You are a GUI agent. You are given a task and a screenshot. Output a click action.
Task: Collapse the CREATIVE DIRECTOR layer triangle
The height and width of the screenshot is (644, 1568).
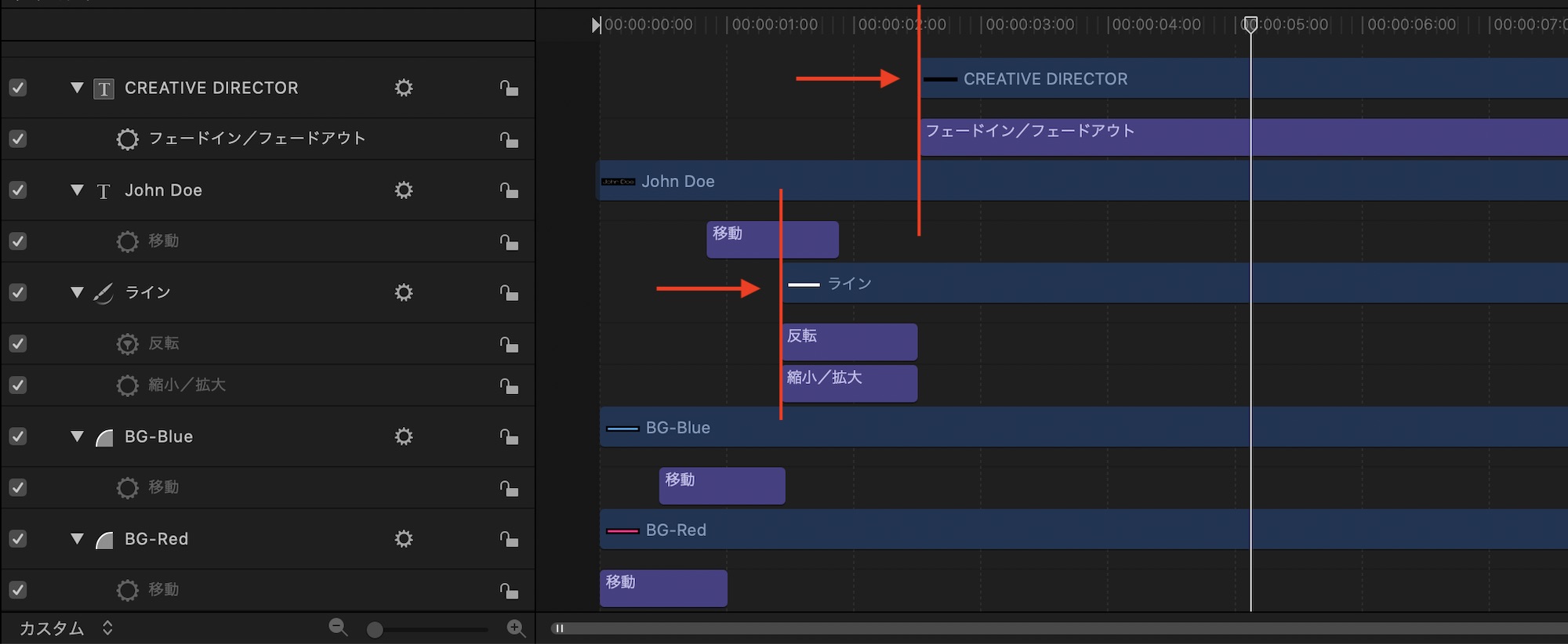point(77,88)
